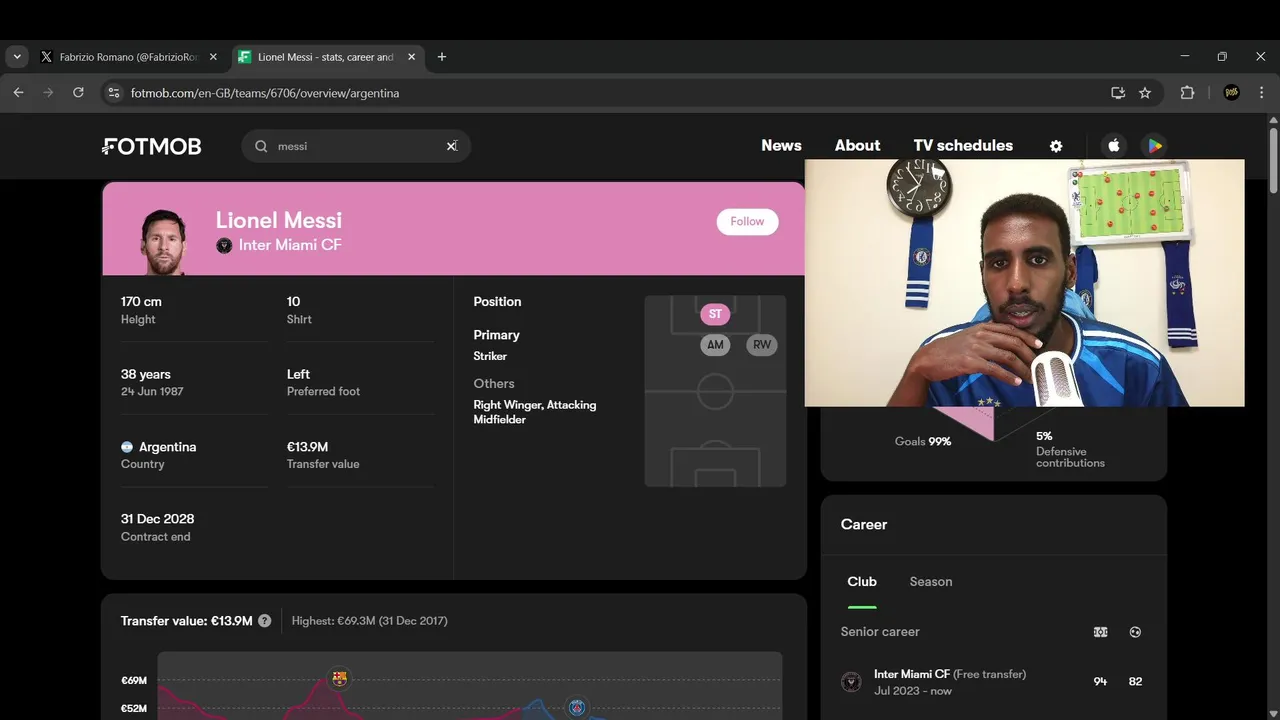The height and width of the screenshot is (720, 1280).
Task: Click the Barcelona crest on the chart
Action: pos(340,678)
